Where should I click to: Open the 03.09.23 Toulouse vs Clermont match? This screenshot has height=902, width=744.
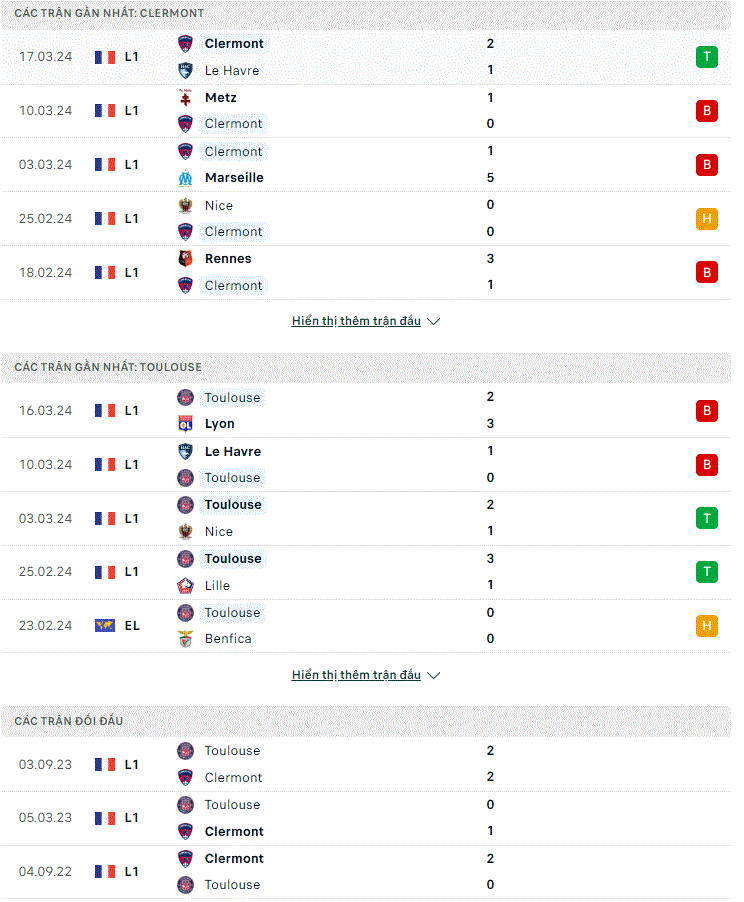click(x=366, y=764)
